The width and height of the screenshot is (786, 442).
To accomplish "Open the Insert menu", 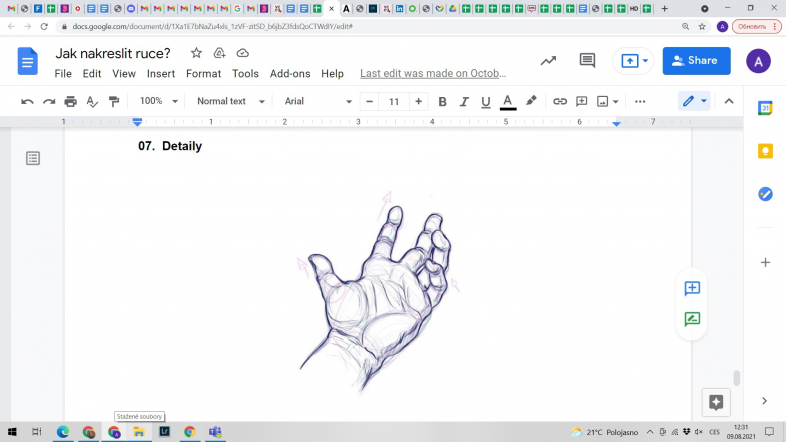I will coord(161,74).
